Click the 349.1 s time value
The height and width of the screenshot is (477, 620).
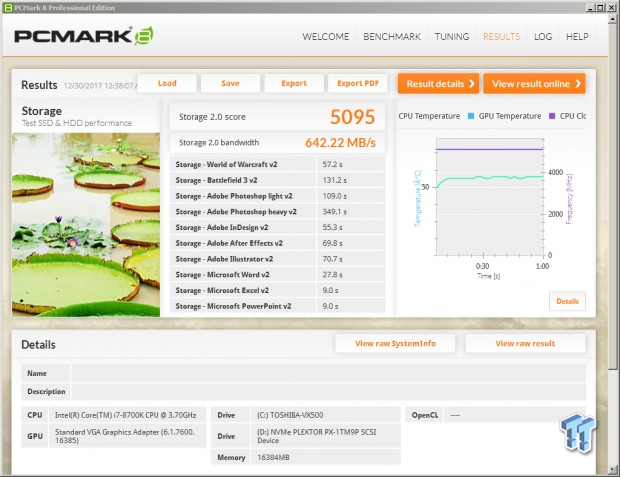pos(335,212)
